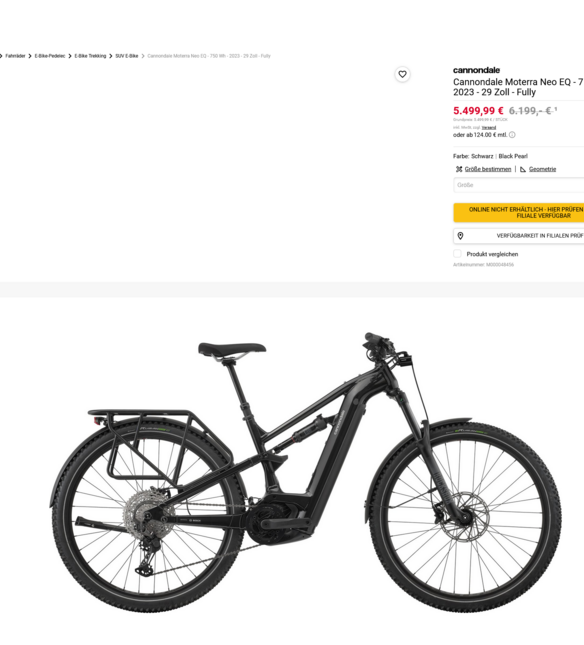This screenshot has width=584, height=645.
Task: Open the Größe bestimmen link
Action: click(488, 169)
